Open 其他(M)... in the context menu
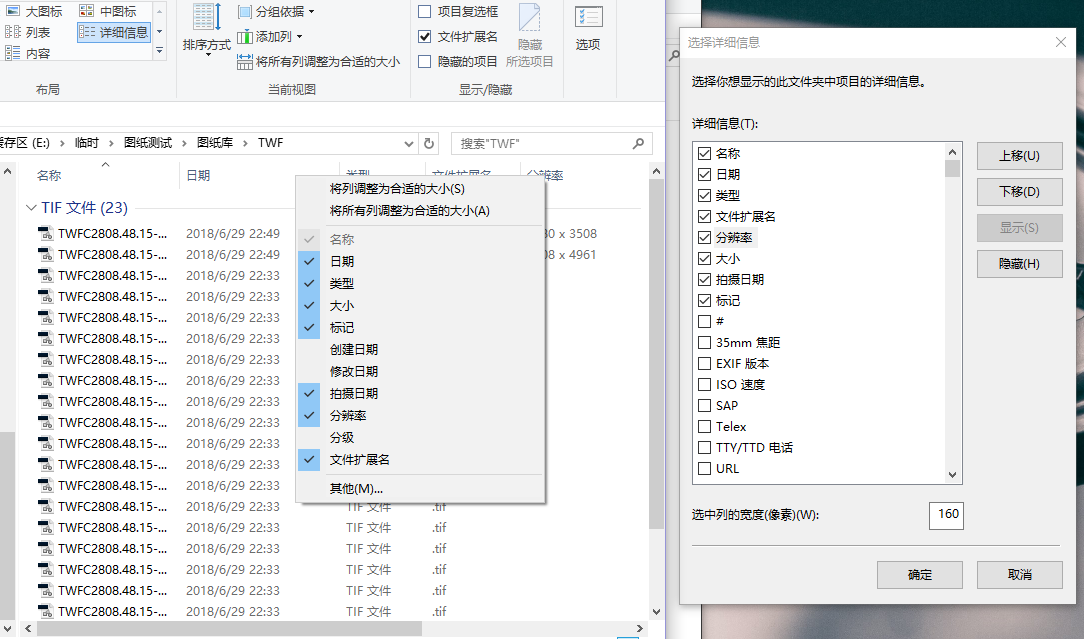The image size is (1084, 639). point(356,489)
